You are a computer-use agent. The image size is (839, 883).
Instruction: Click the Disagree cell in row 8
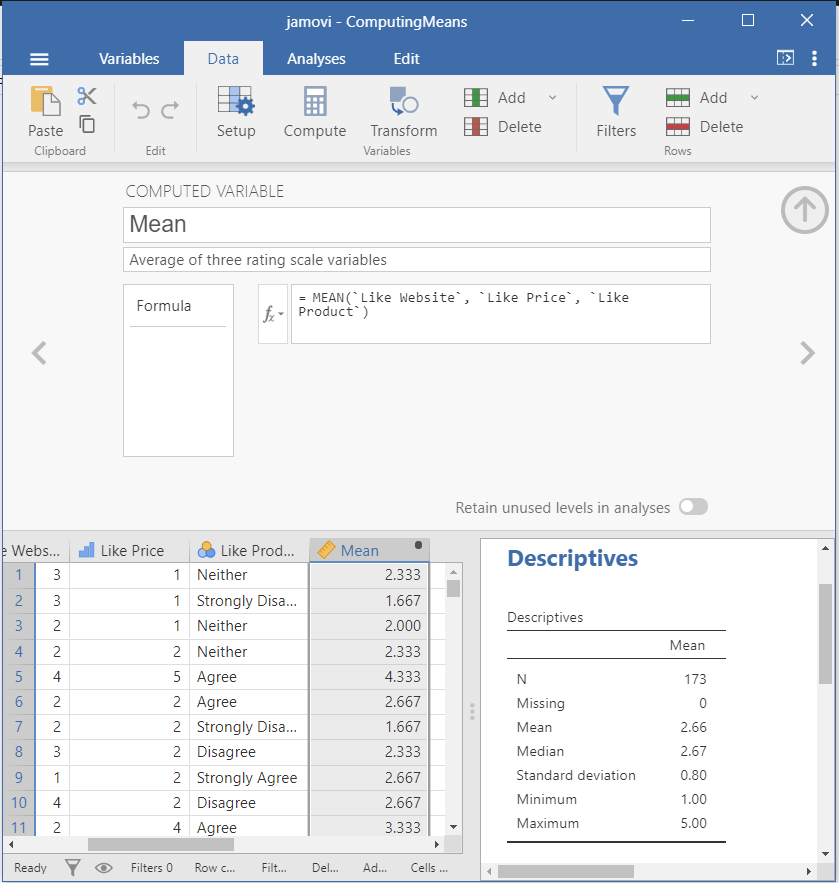coord(249,752)
